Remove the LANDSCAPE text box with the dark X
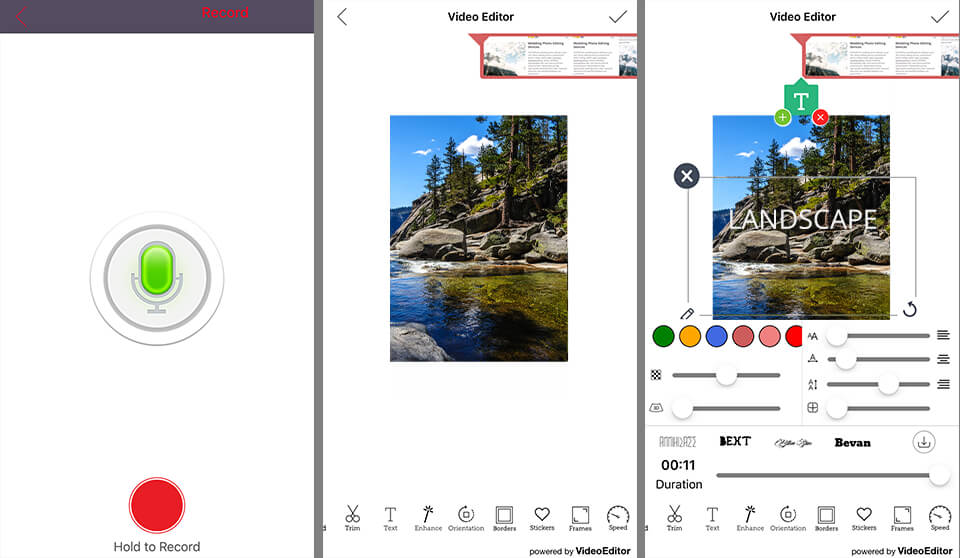 coord(687,176)
